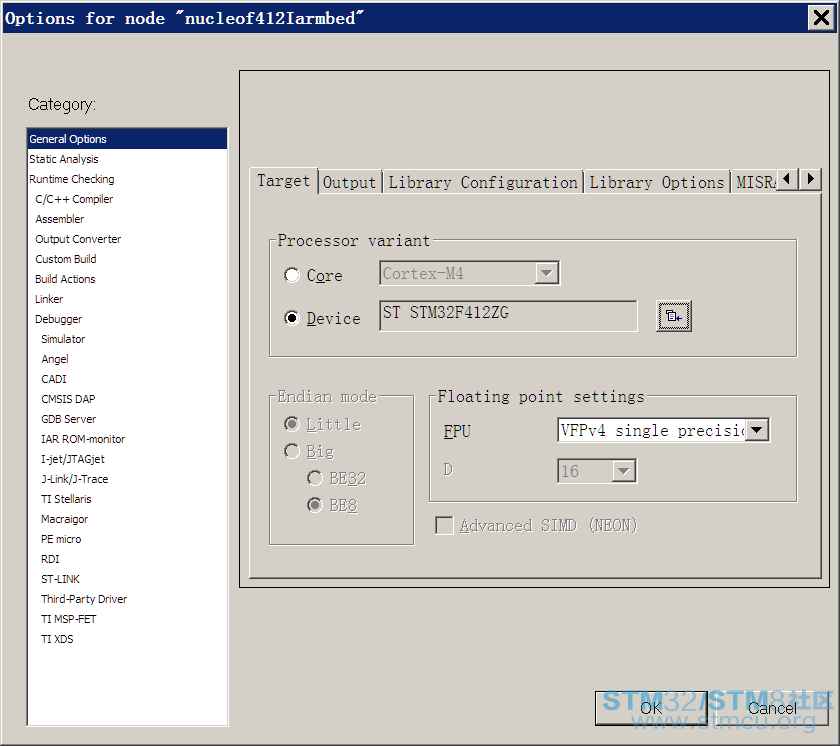Image resolution: width=840 pixels, height=746 pixels.
Task: Select GDB Server category
Action: click(x=128, y=419)
